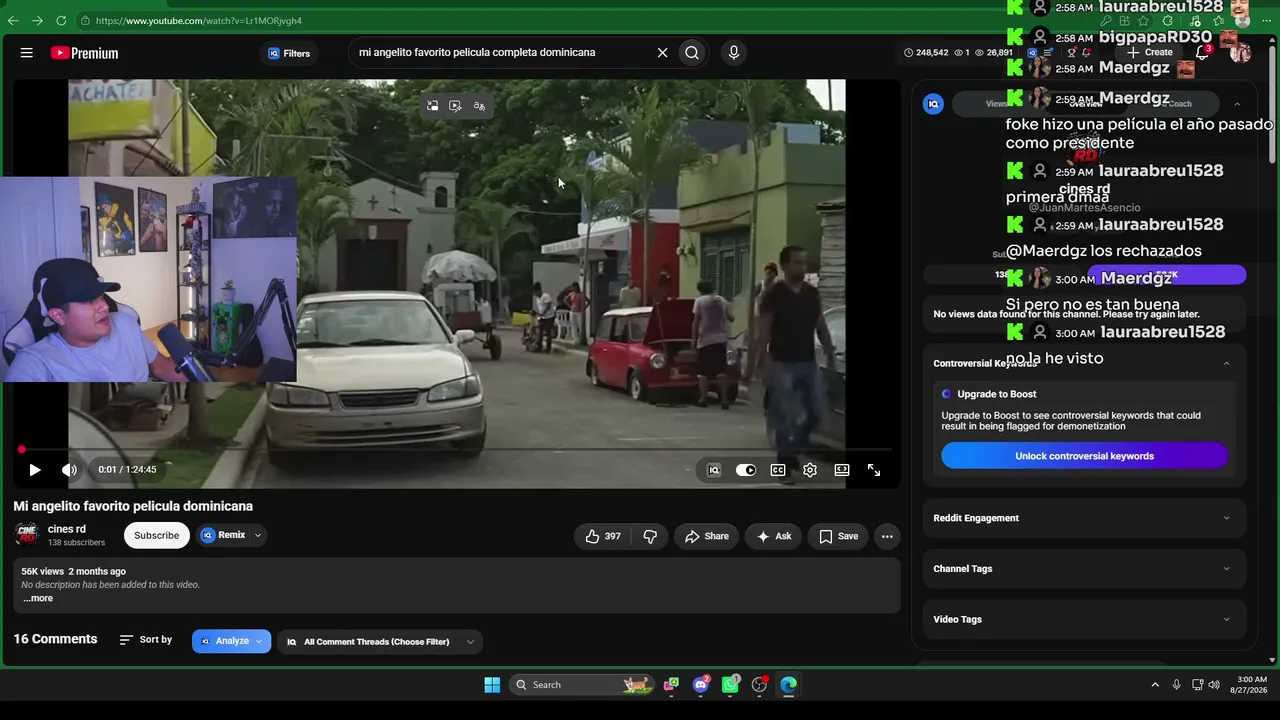Open the Windows Start menu
This screenshot has height=720, width=1280.
492,685
